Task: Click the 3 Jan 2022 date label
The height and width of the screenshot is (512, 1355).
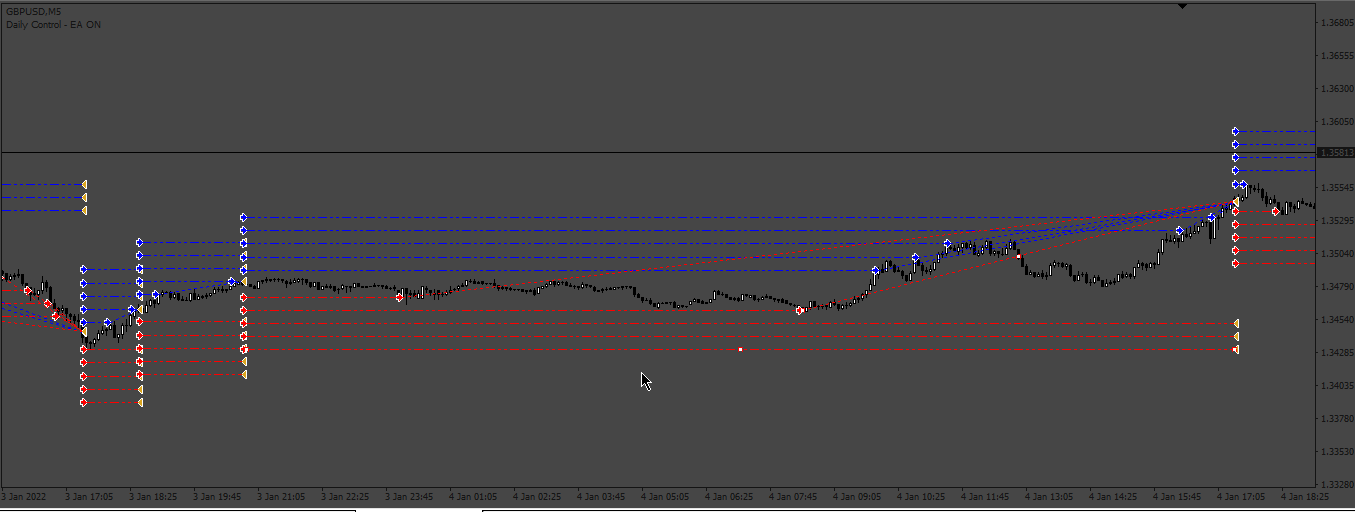Action: (24, 496)
